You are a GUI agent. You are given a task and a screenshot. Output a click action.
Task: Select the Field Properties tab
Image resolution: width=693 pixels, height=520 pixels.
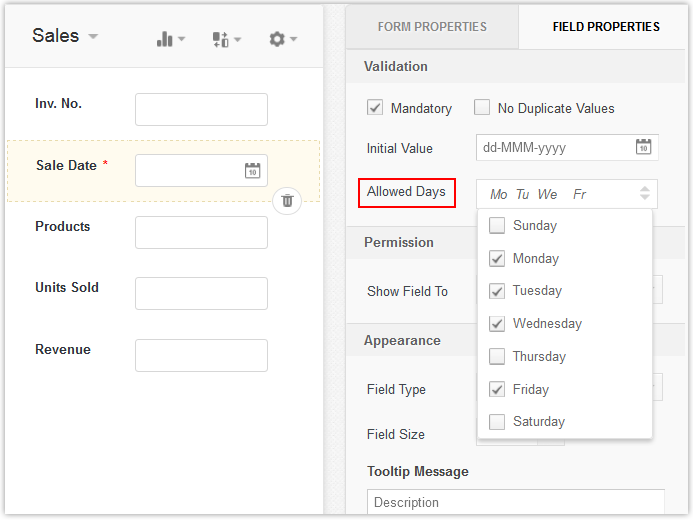coord(606,27)
